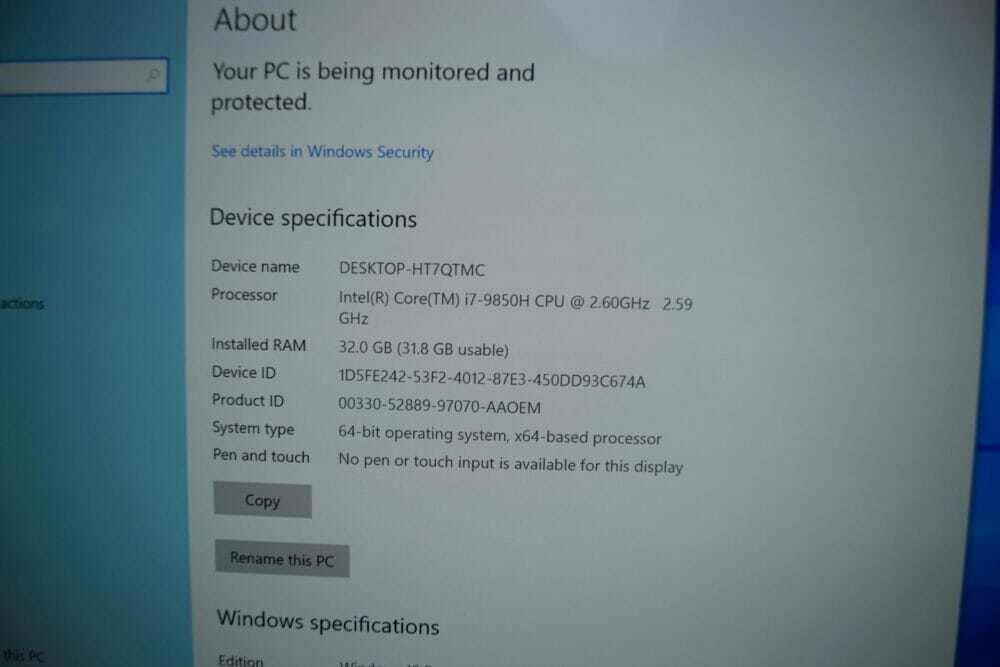The width and height of the screenshot is (1000, 667).
Task: Open See details in Windows Security link
Action: tap(323, 152)
